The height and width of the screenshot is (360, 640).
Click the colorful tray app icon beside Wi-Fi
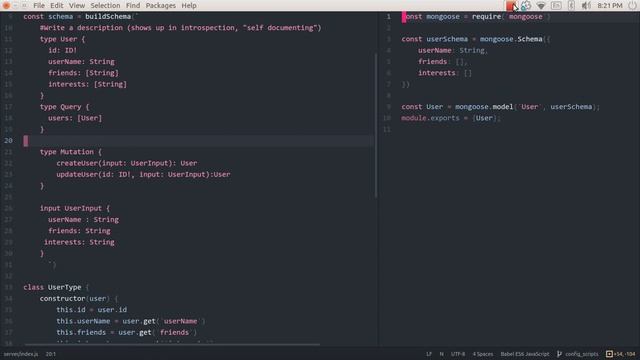pos(526,6)
